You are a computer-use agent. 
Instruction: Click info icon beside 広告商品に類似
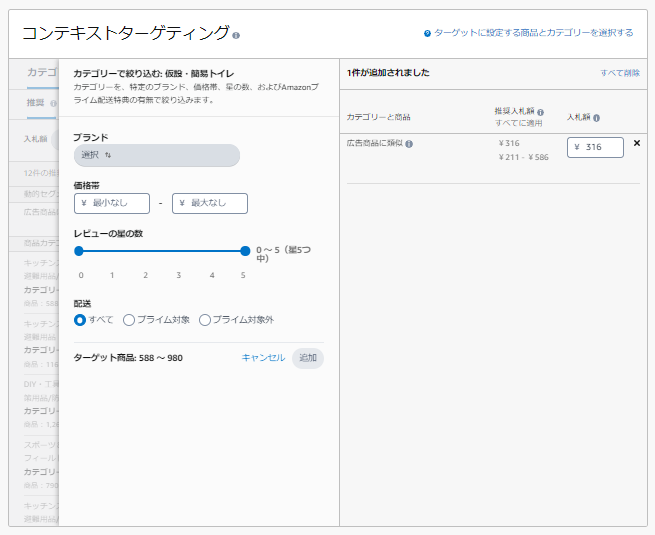(x=409, y=144)
